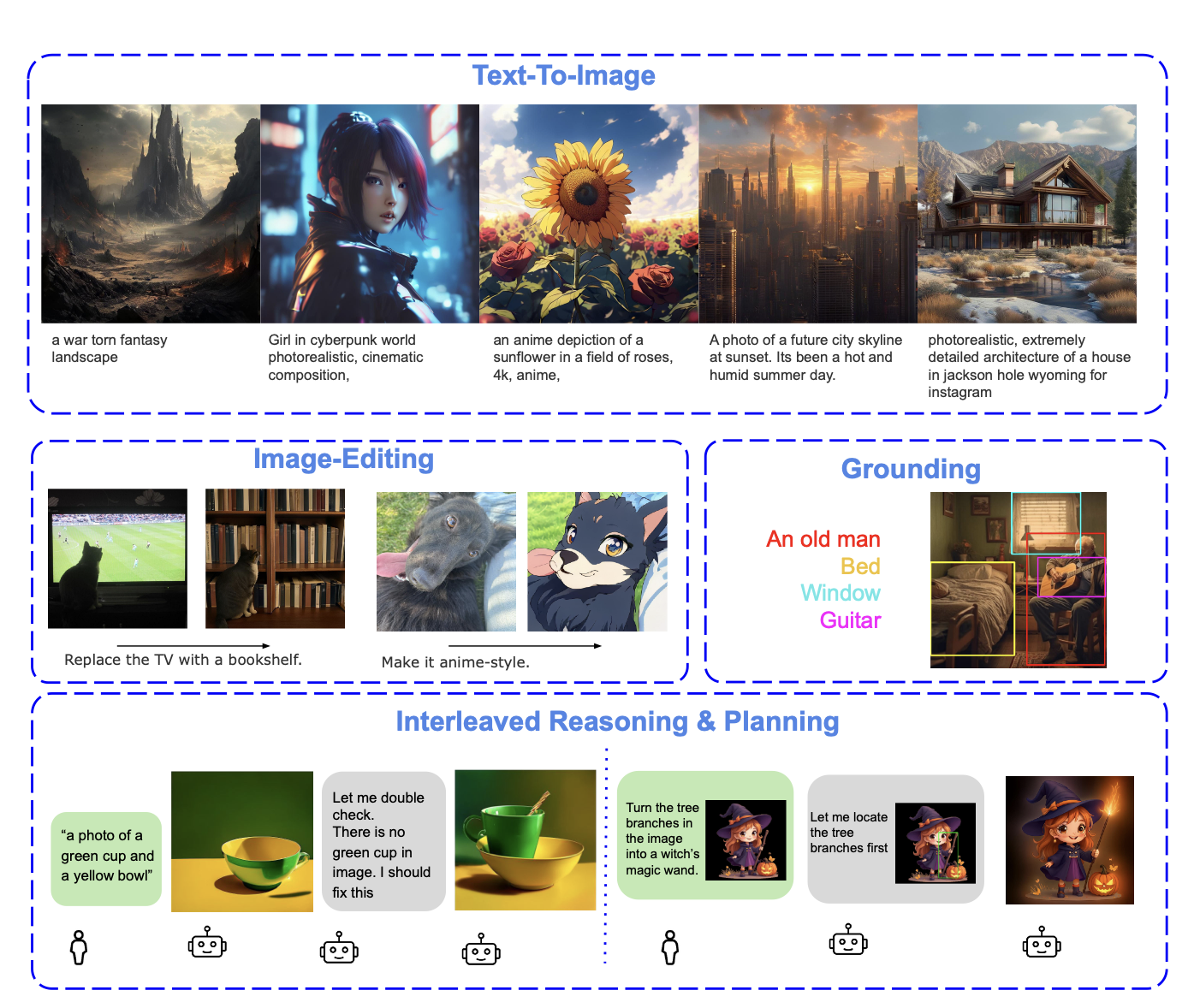Open the anime sunflower image

coord(589,213)
